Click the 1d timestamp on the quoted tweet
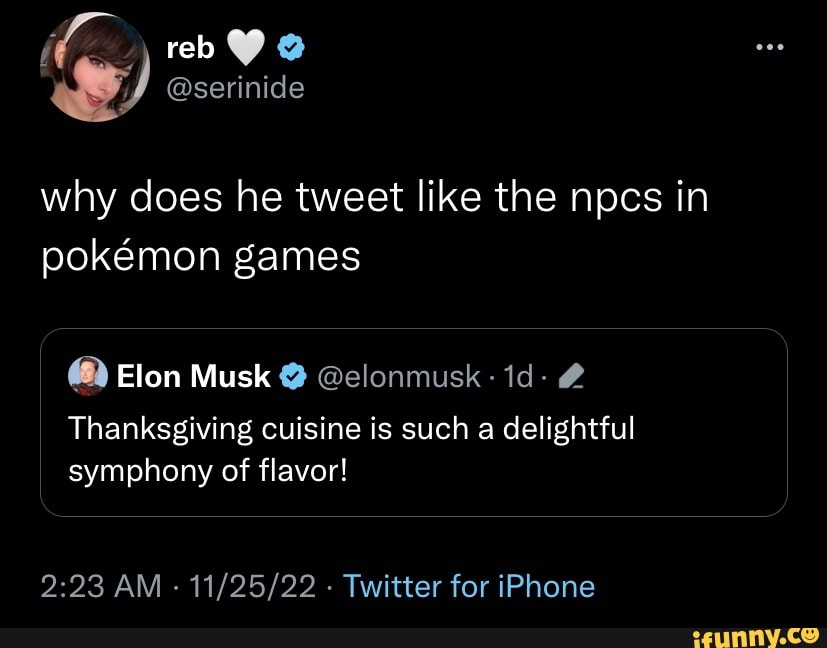 (522, 377)
